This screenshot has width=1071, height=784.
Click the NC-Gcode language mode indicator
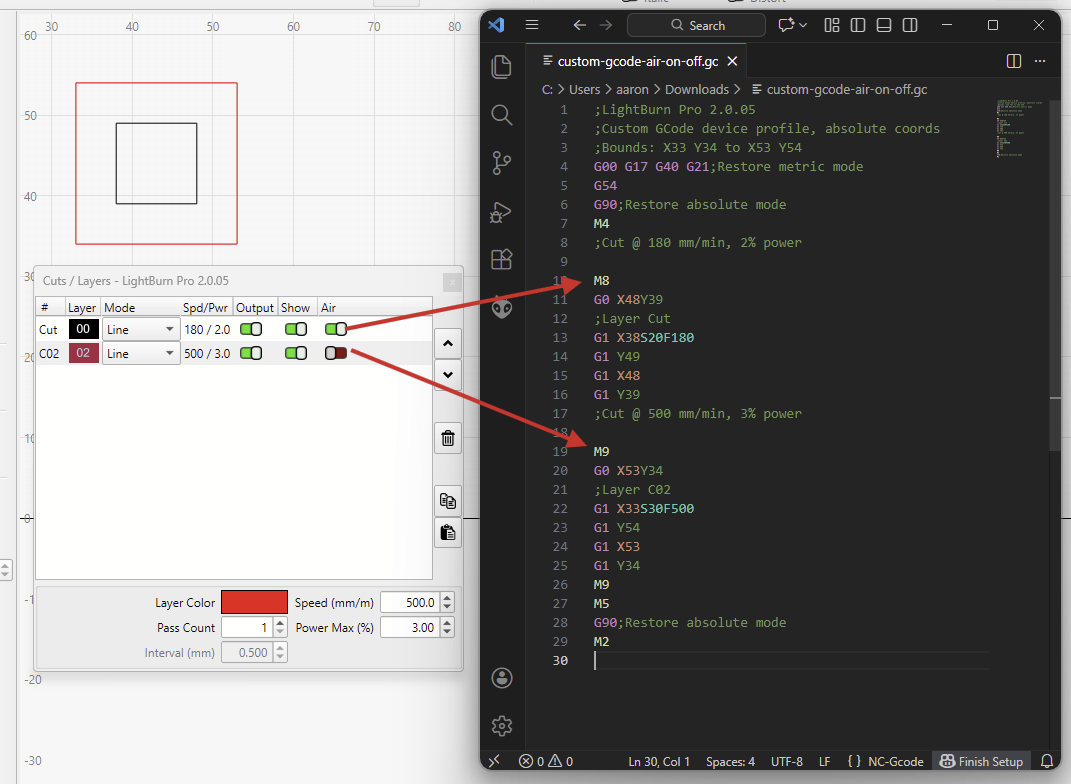pos(885,761)
